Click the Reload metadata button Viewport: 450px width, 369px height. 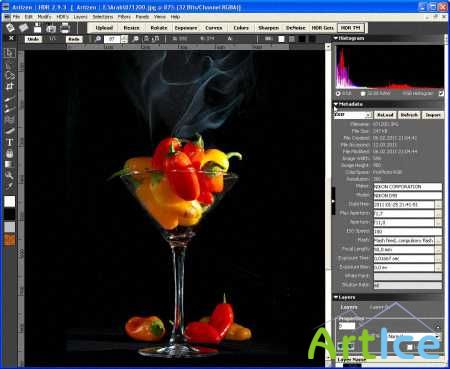tap(385, 115)
